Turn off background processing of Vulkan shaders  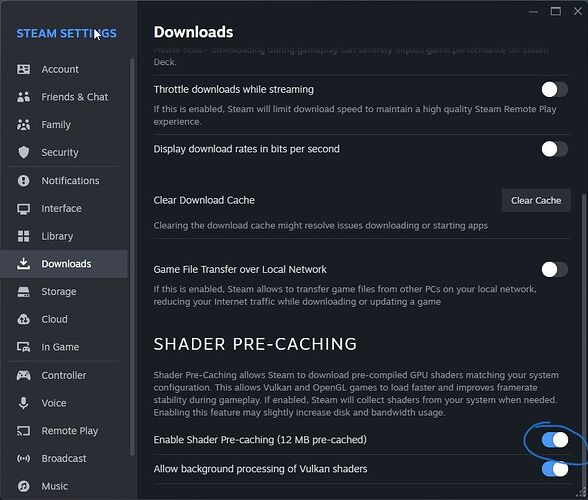(x=555, y=469)
